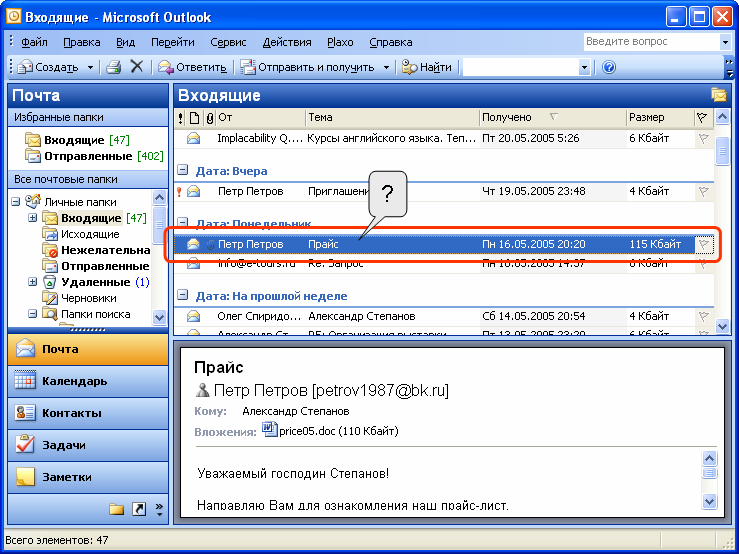
Task: Collapse the Папки поиска node
Action: (32, 314)
